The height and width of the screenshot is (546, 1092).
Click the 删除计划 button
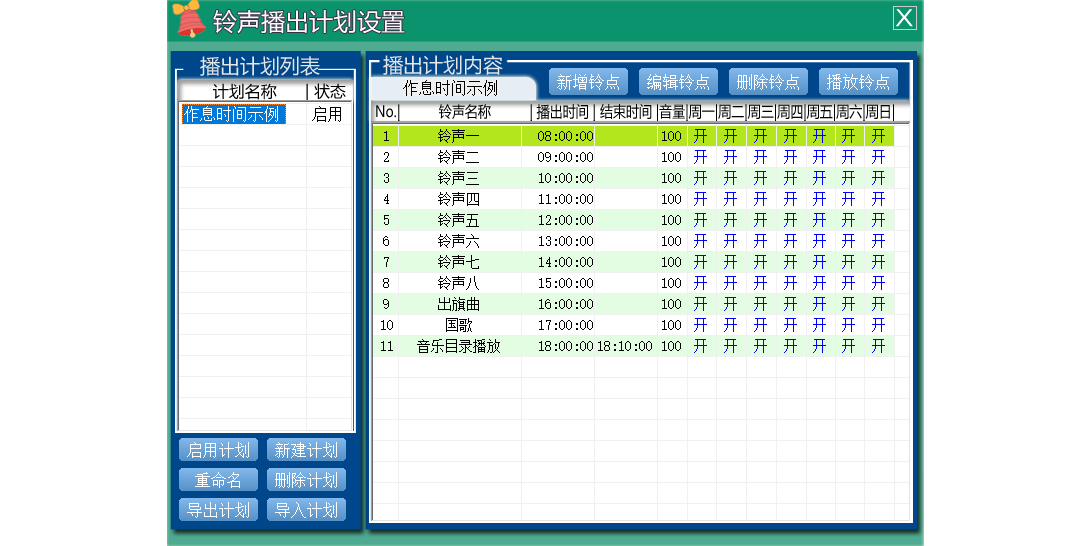(x=306, y=480)
